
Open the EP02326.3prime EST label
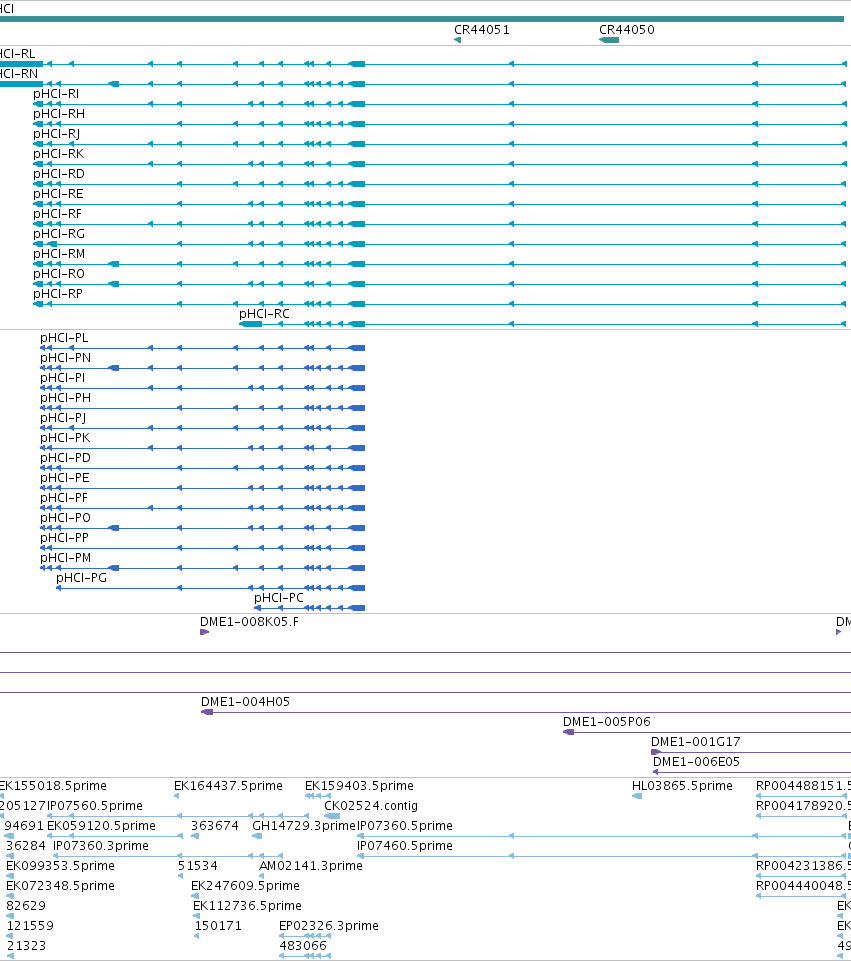(328, 926)
